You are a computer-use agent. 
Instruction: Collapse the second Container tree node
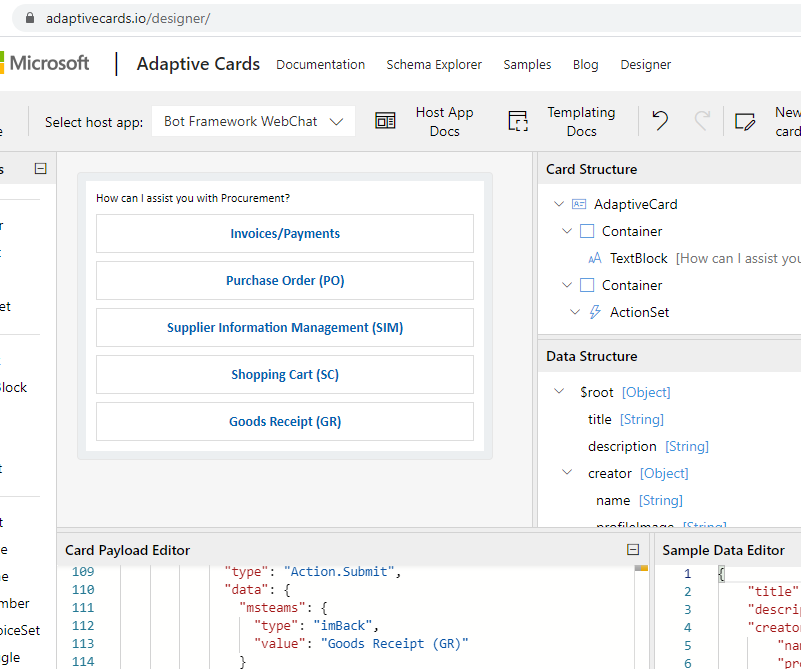pos(567,284)
